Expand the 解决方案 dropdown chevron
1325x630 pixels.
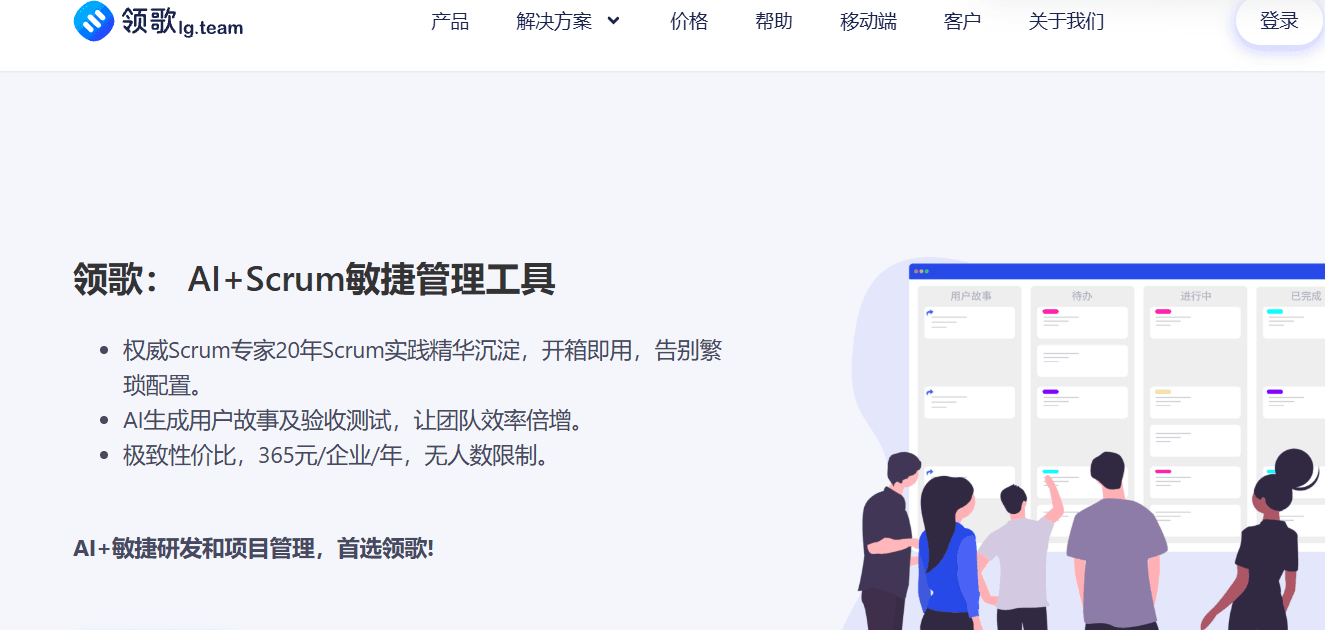[x=613, y=21]
